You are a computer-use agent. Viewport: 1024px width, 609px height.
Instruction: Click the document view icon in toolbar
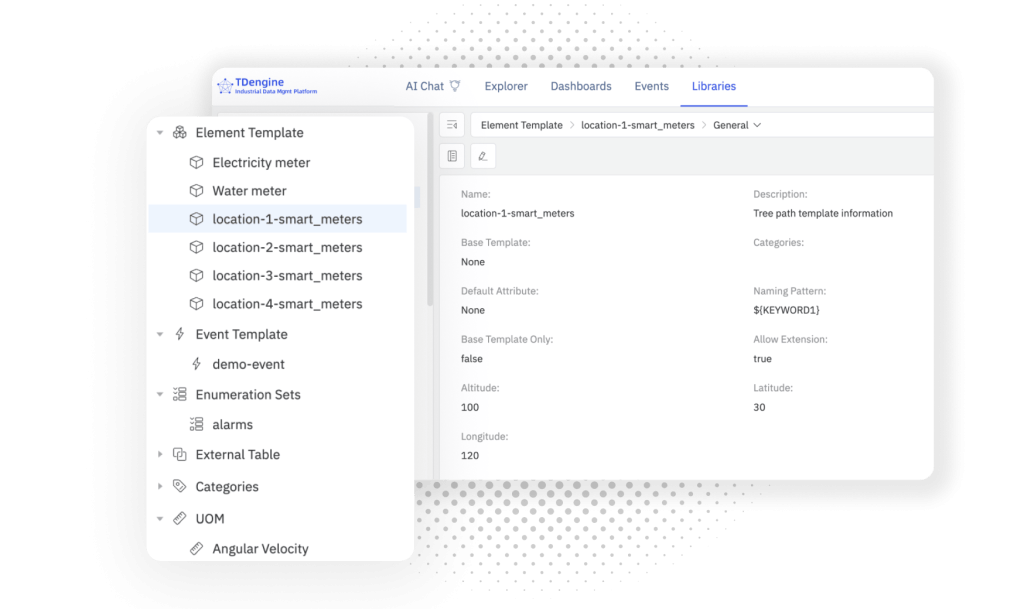(x=453, y=156)
